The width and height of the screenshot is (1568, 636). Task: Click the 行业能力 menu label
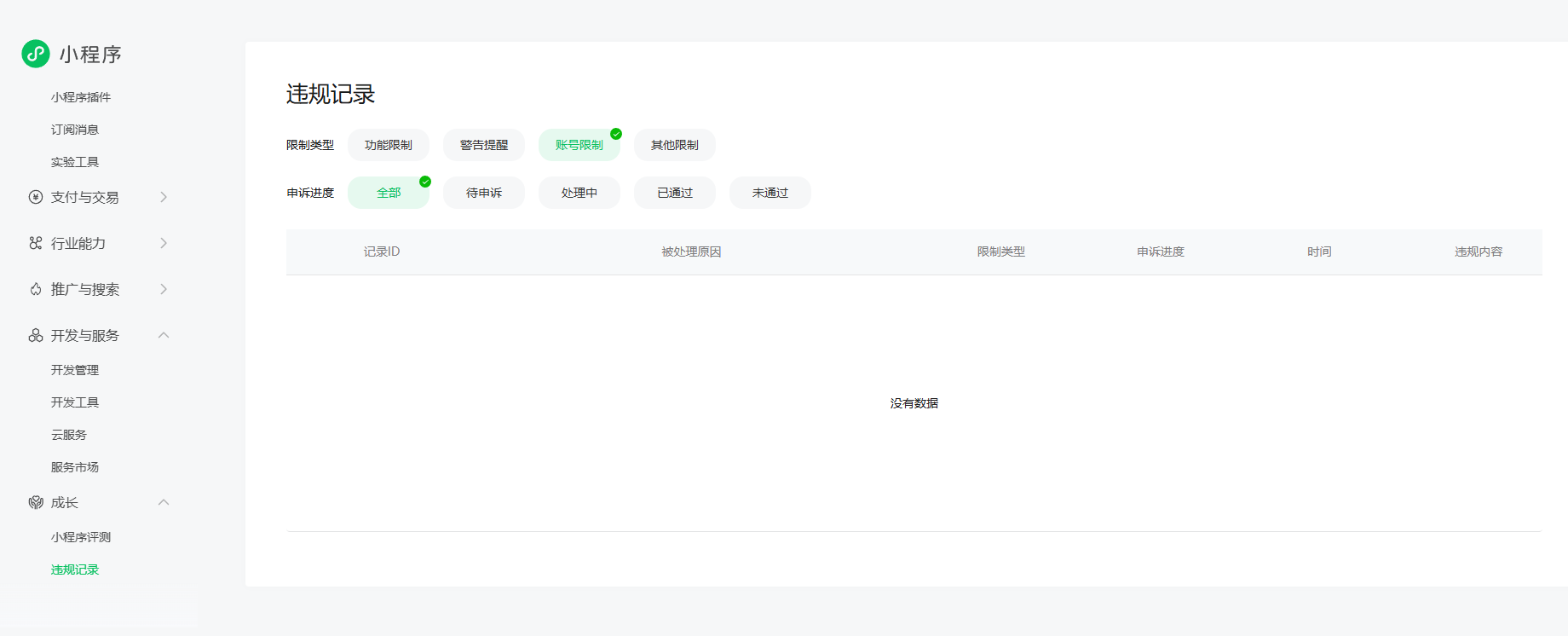(x=78, y=243)
